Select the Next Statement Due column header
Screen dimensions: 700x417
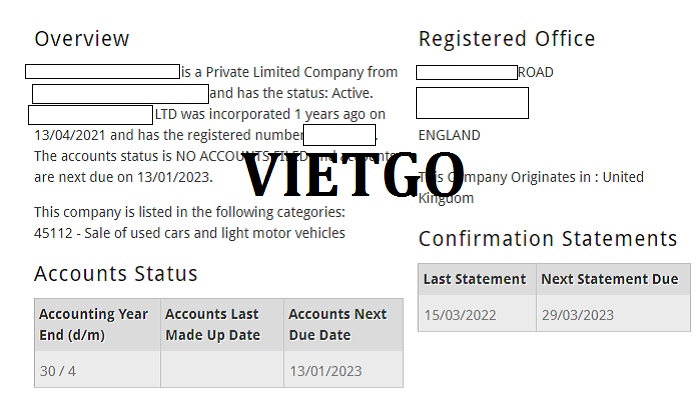(613, 279)
